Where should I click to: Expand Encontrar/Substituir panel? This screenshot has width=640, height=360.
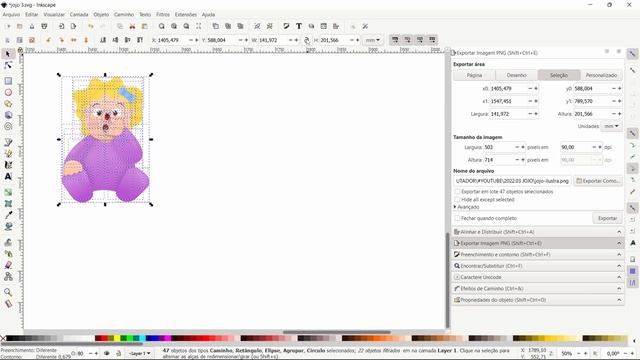538,266
